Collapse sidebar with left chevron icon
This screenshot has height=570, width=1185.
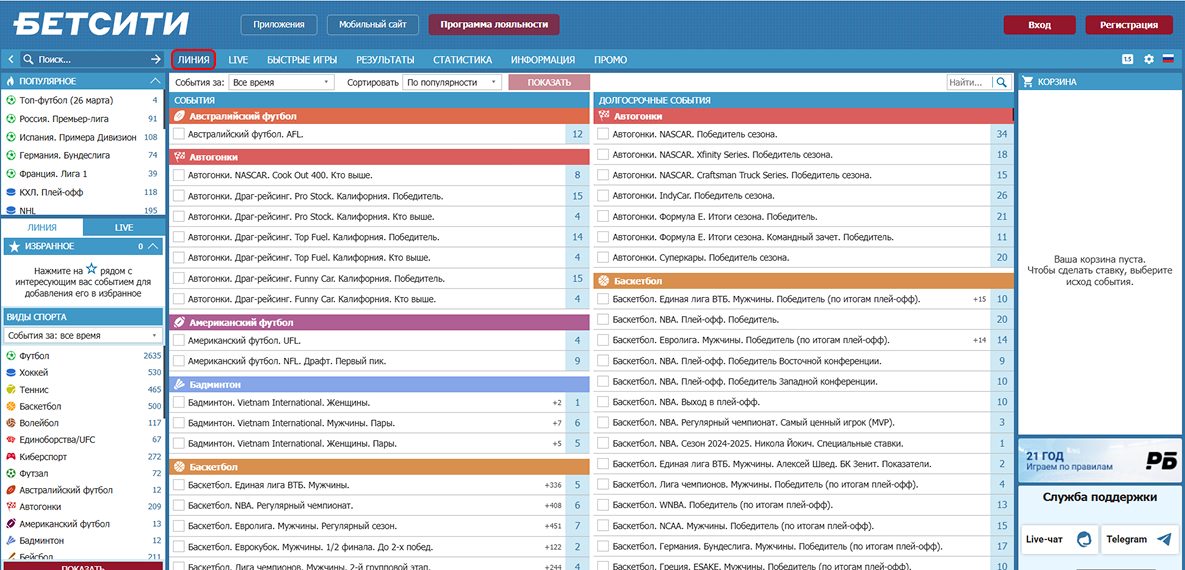pos(9,59)
